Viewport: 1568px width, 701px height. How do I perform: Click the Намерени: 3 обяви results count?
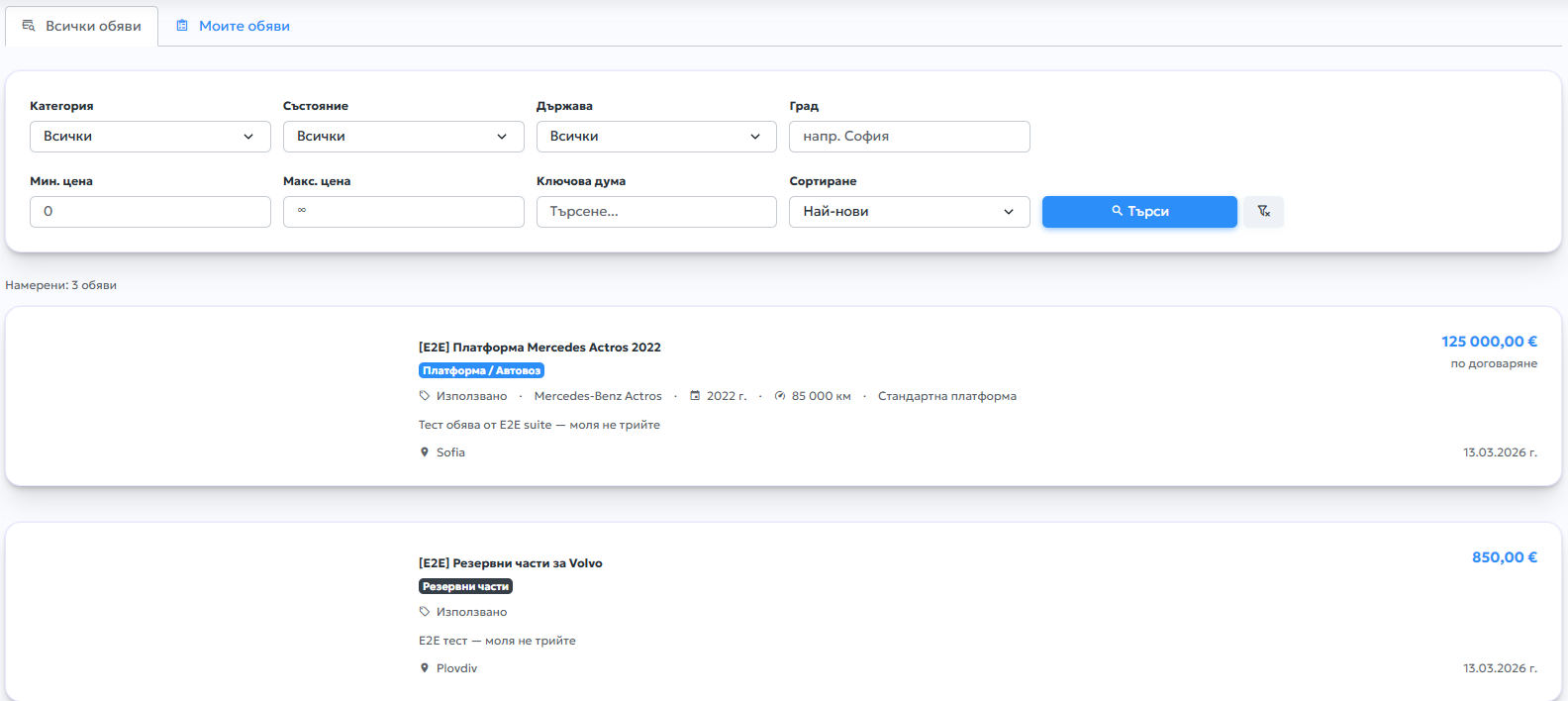(61, 285)
